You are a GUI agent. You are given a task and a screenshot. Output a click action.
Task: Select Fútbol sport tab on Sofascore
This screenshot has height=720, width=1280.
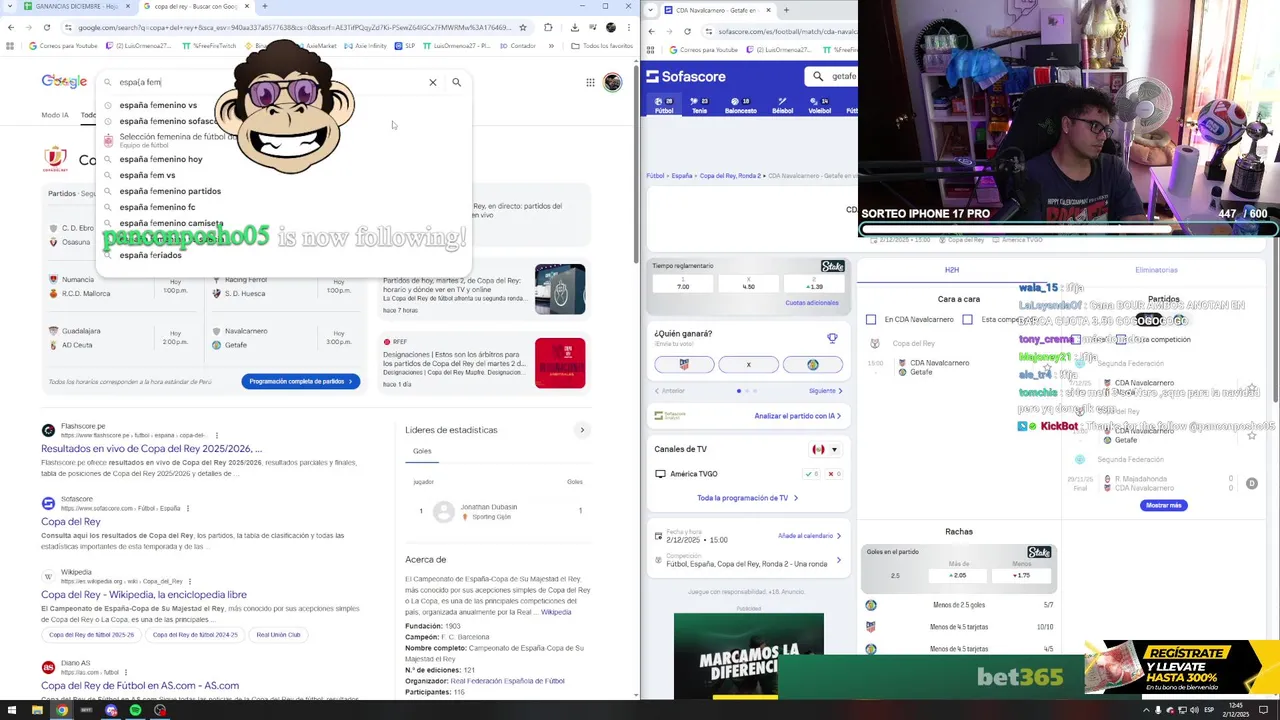pos(664,105)
